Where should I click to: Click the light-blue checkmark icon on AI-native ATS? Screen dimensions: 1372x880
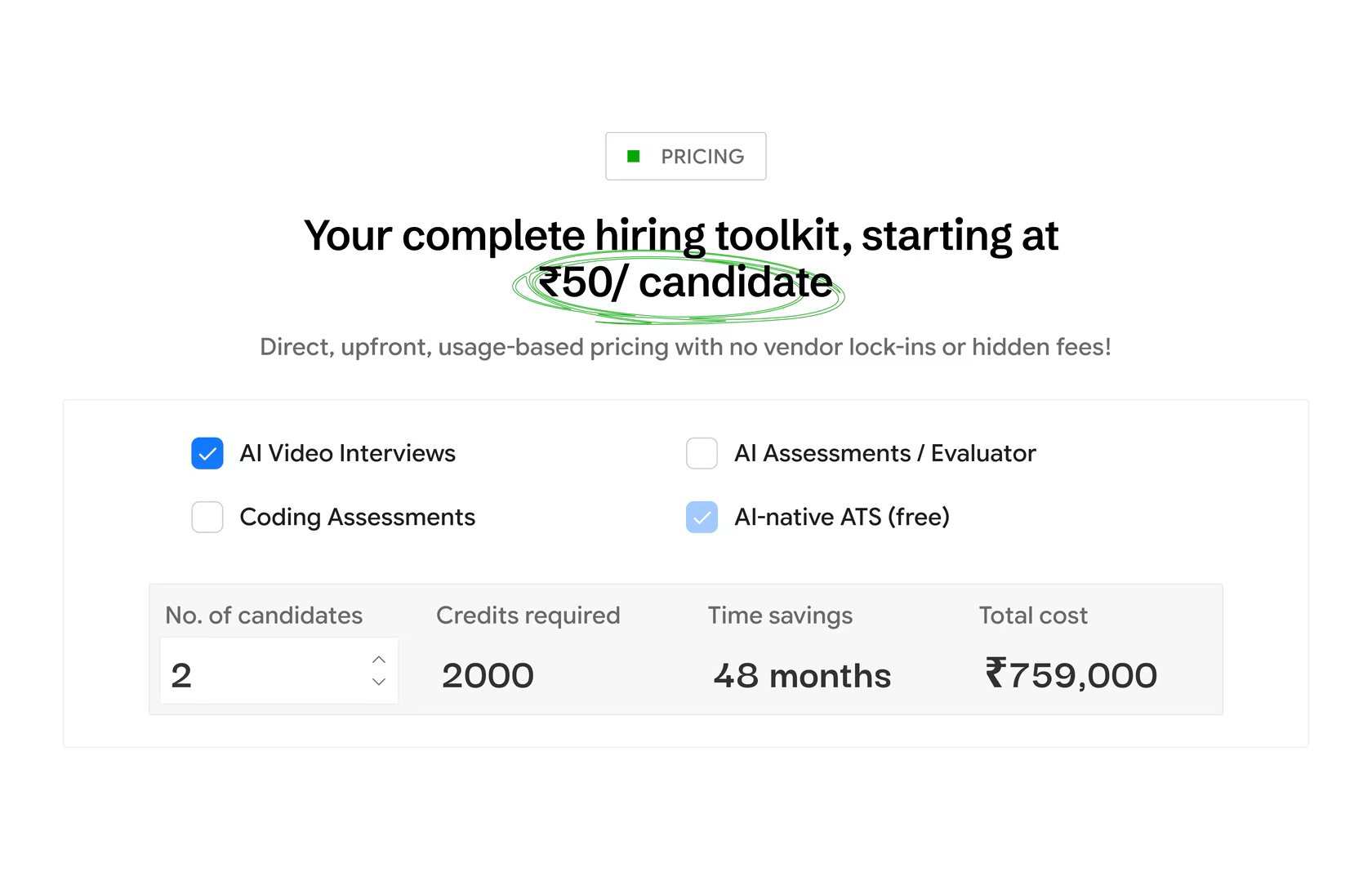702,517
